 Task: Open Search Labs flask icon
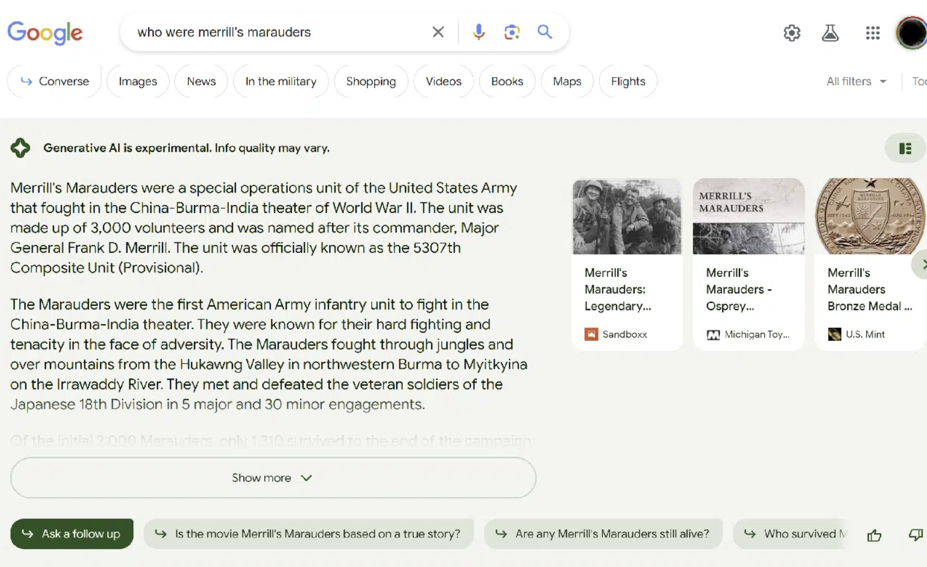830,33
